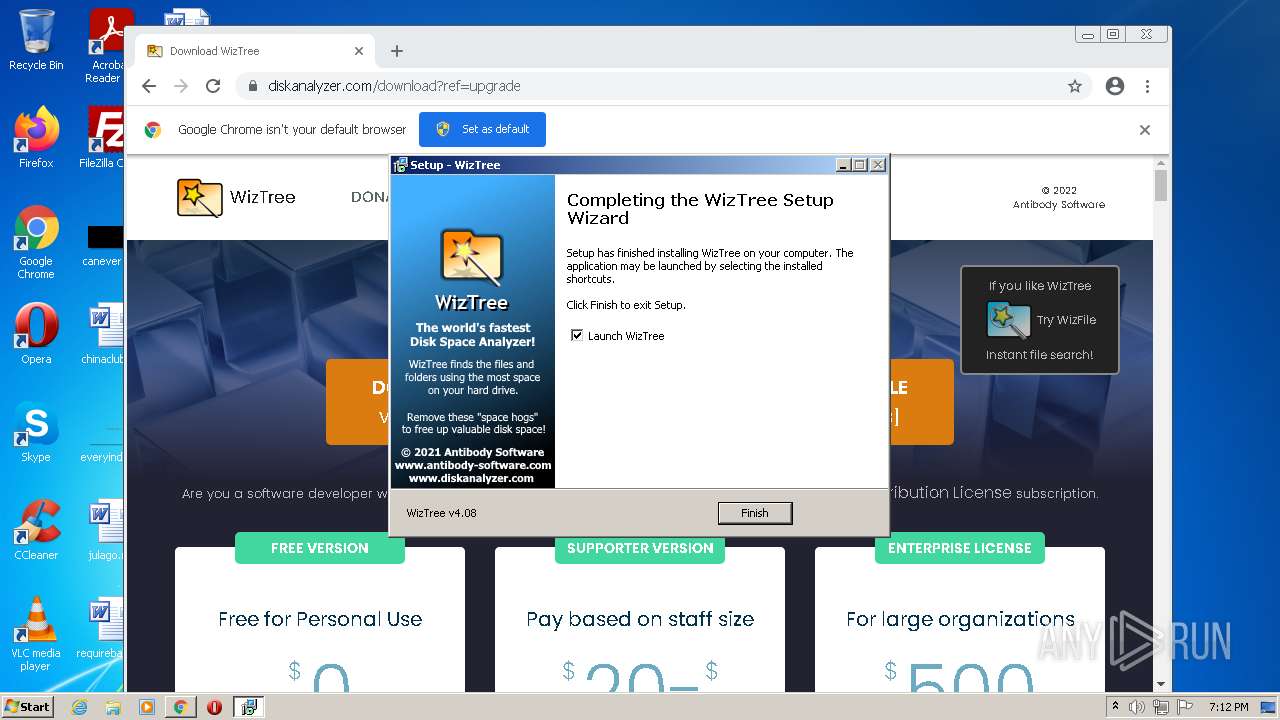
Task: Bookmark this page with star icon
Action: pos(1075,86)
